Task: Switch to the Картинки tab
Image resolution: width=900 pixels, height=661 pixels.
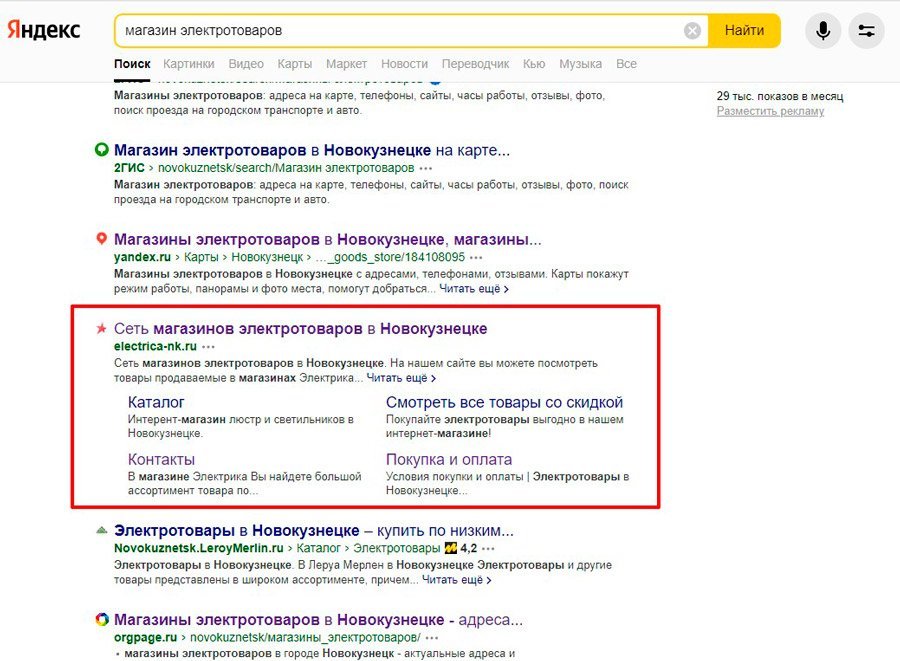Action: click(x=189, y=64)
